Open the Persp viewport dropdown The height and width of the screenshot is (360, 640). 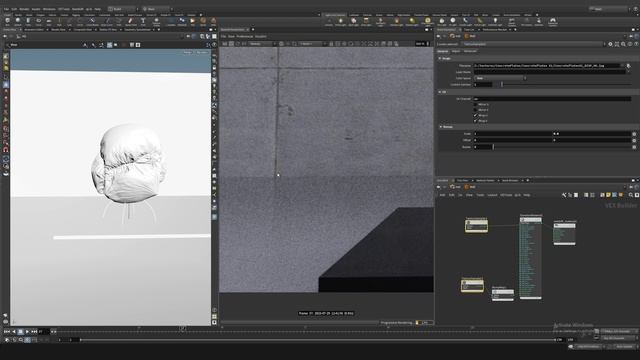click(187, 53)
